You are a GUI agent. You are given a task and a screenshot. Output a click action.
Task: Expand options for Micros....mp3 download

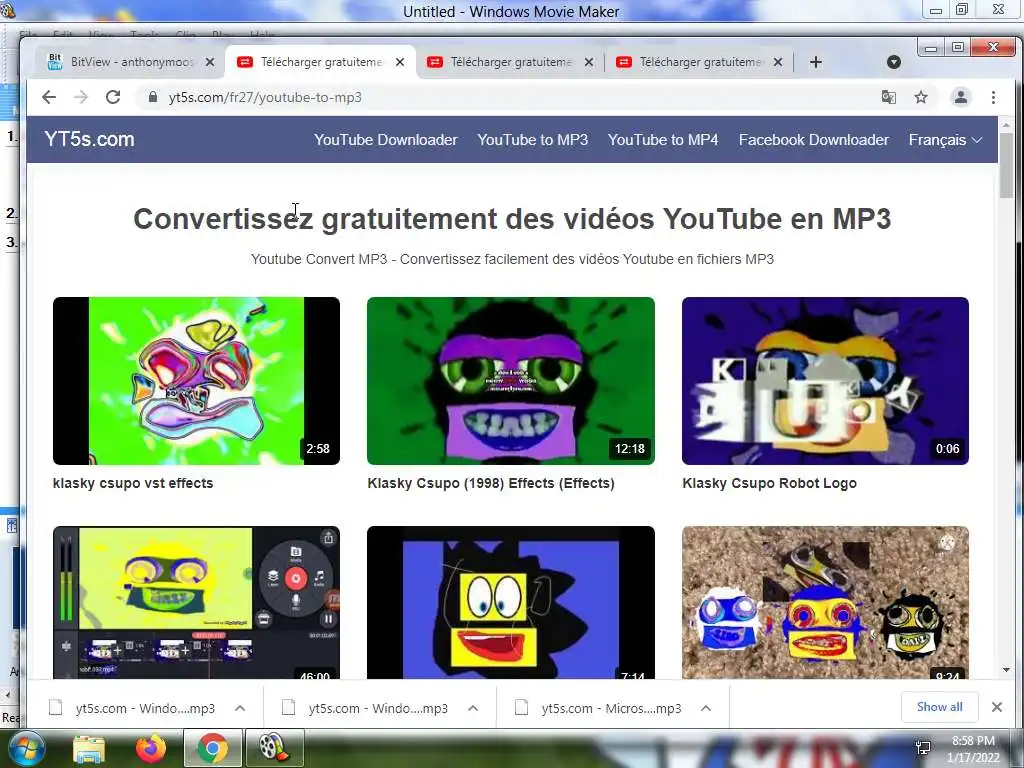click(x=706, y=708)
